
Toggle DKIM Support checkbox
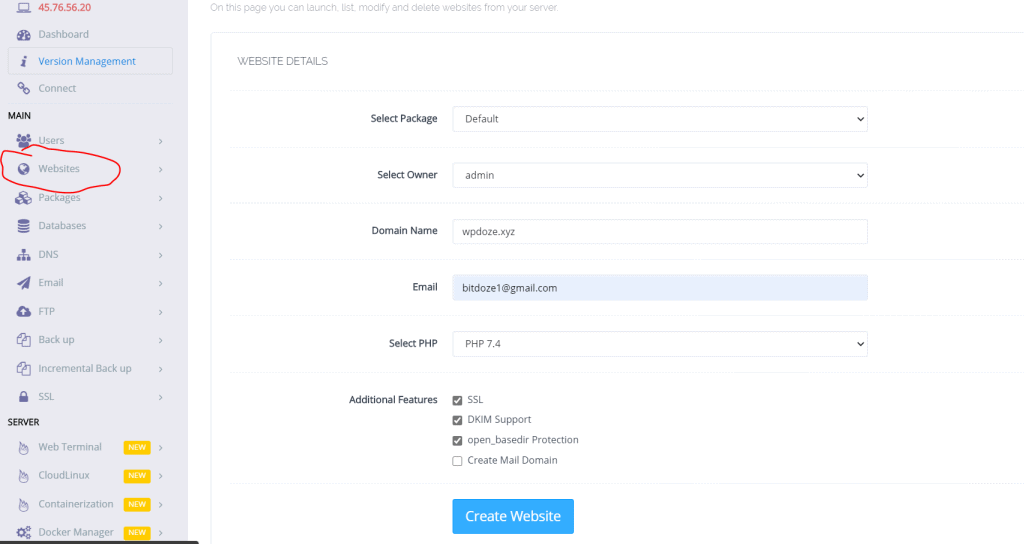point(457,420)
